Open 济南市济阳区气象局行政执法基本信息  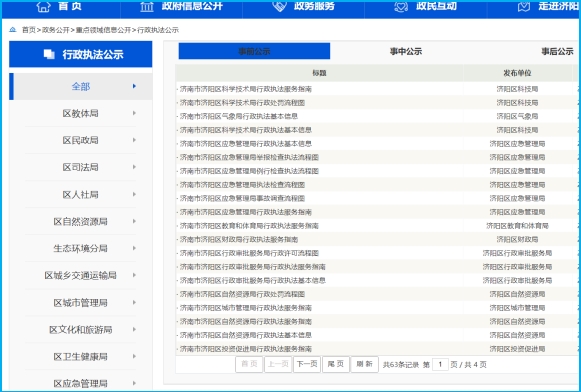click(239, 116)
